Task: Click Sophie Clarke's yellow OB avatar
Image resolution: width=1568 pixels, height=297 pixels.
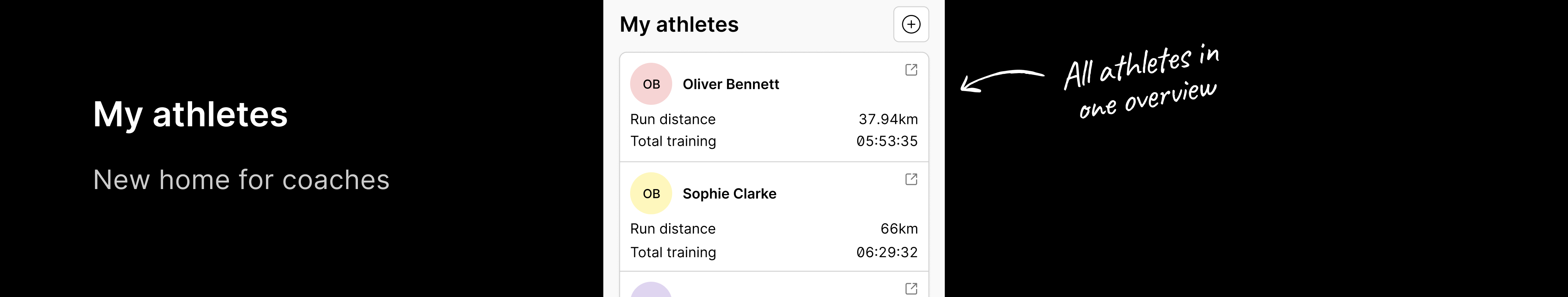Action: (x=651, y=194)
